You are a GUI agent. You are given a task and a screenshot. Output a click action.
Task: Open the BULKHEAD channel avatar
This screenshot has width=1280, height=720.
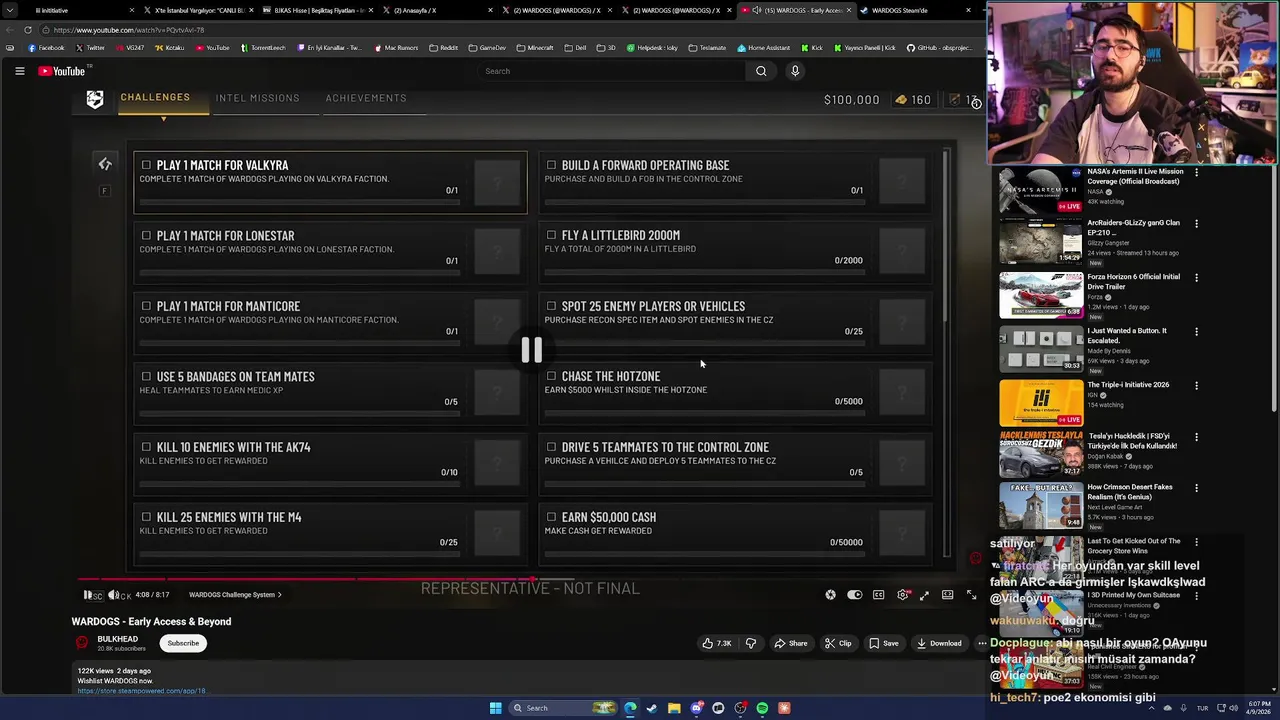(x=82, y=643)
